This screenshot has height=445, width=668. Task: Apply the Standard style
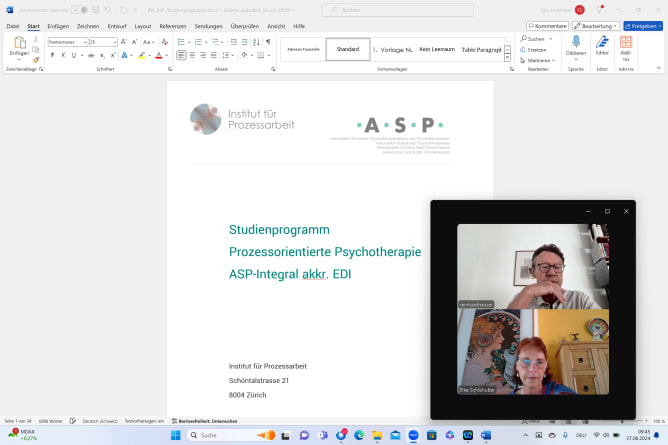coord(348,49)
